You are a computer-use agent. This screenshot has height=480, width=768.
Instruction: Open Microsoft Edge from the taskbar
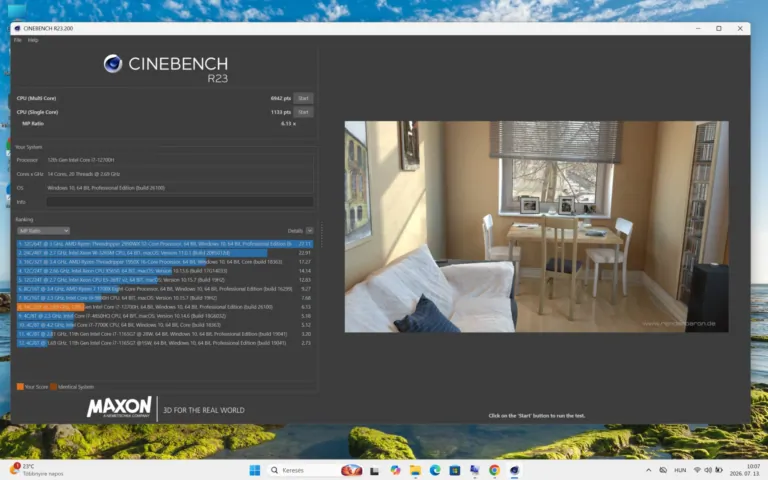435,470
